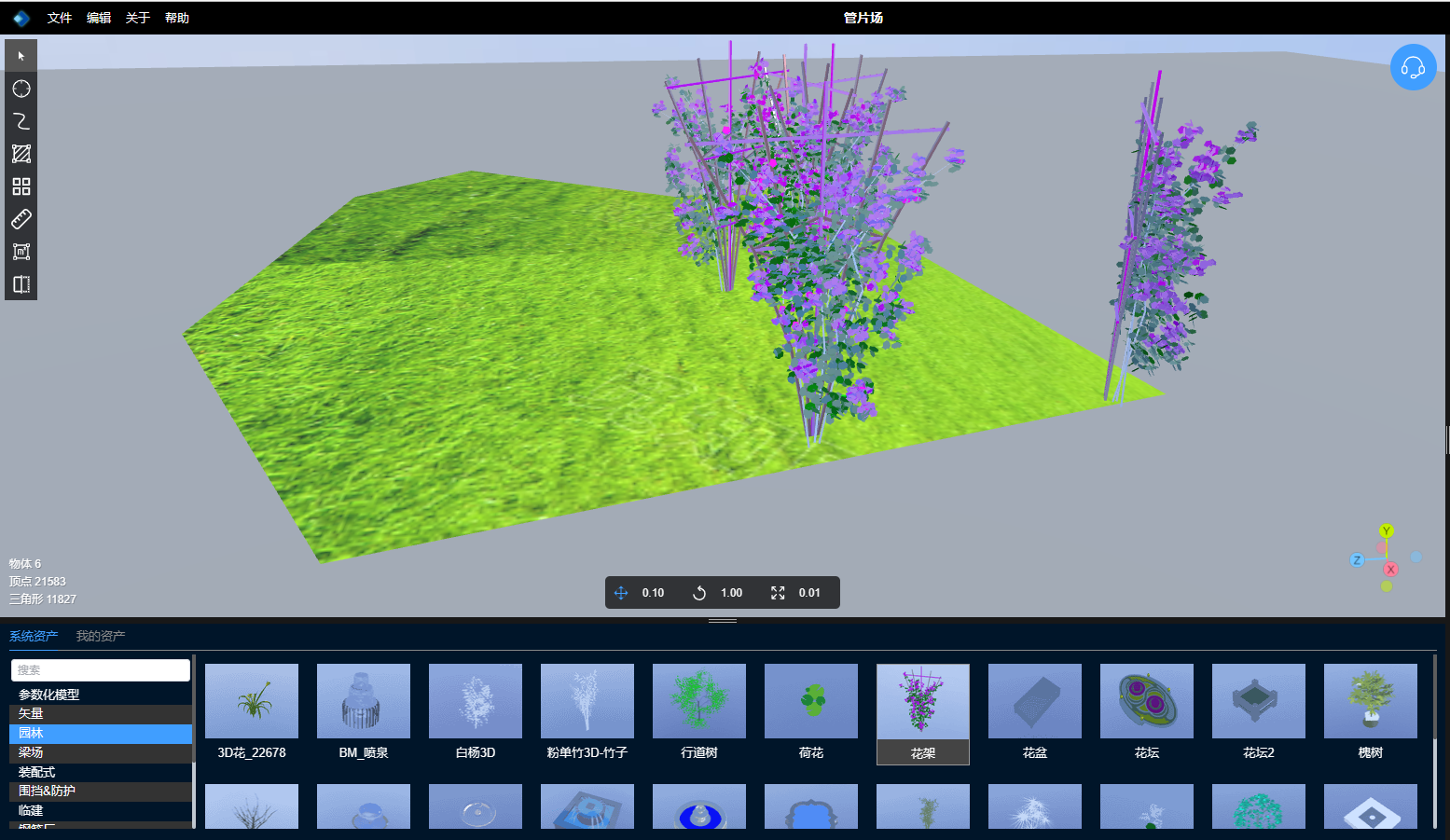1450x840 pixels.
Task: Click the 顶点 21583 vertex count
Action: point(37,582)
